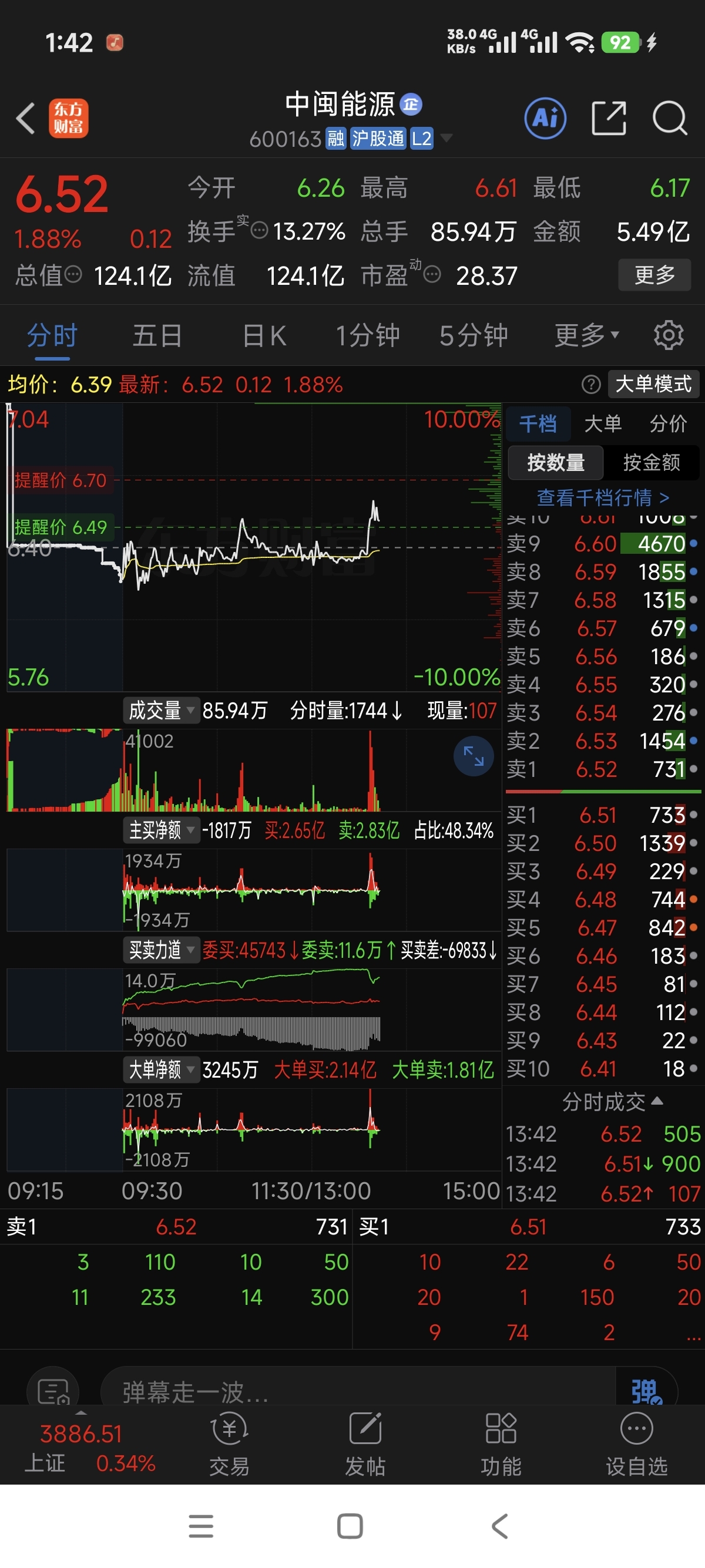Toggle 大单模式 mode
This screenshot has width=705, height=1568.
653,384
